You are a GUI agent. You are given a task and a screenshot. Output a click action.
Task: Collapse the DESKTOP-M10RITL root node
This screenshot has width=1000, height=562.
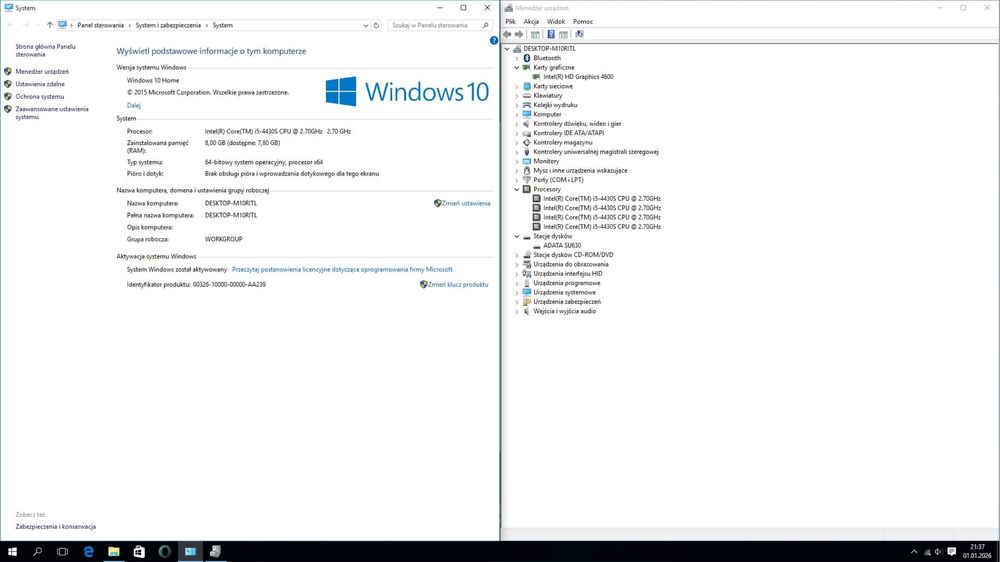click(x=508, y=48)
